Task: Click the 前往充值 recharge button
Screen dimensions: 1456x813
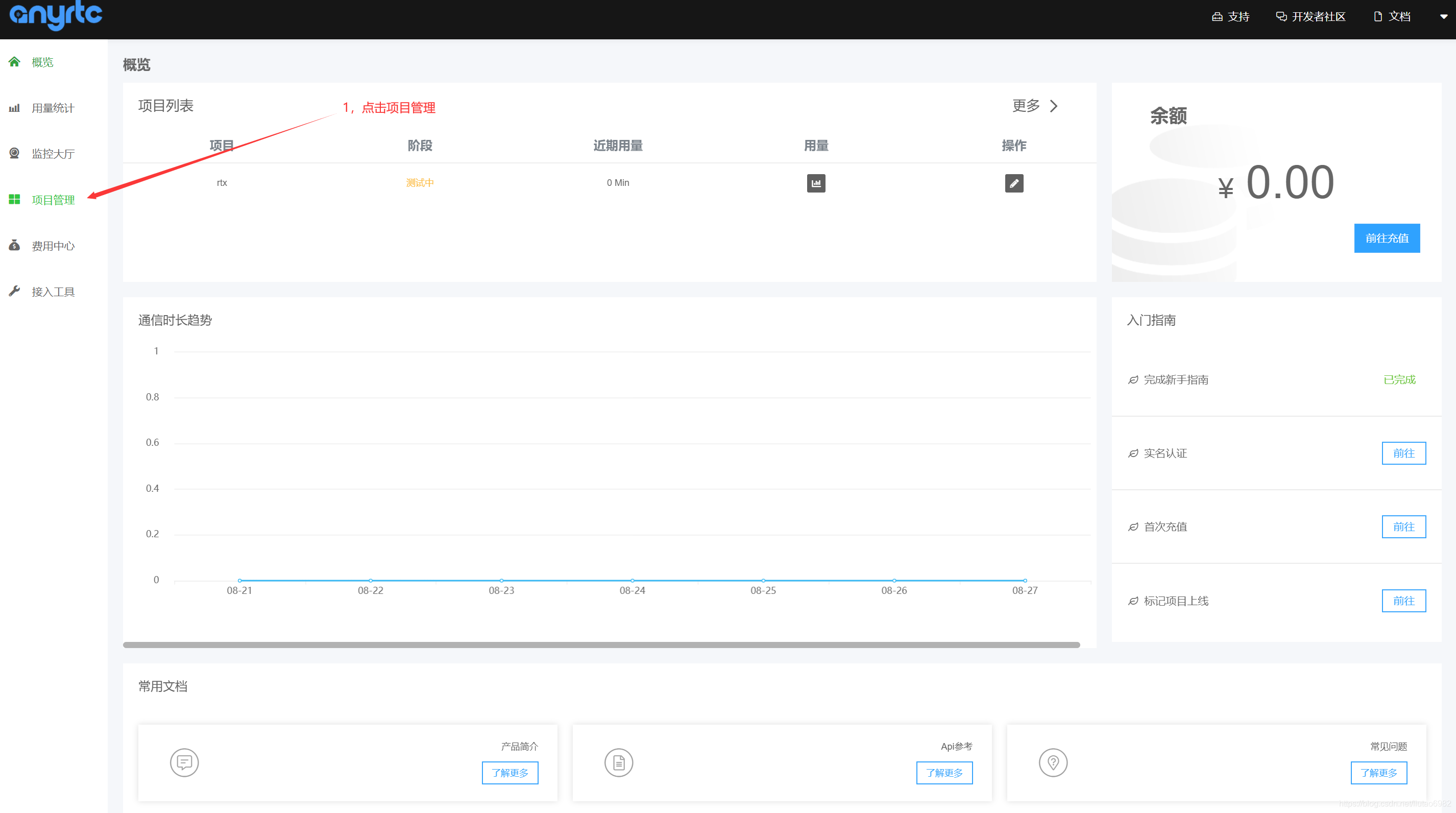Action: tap(1387, 238)
